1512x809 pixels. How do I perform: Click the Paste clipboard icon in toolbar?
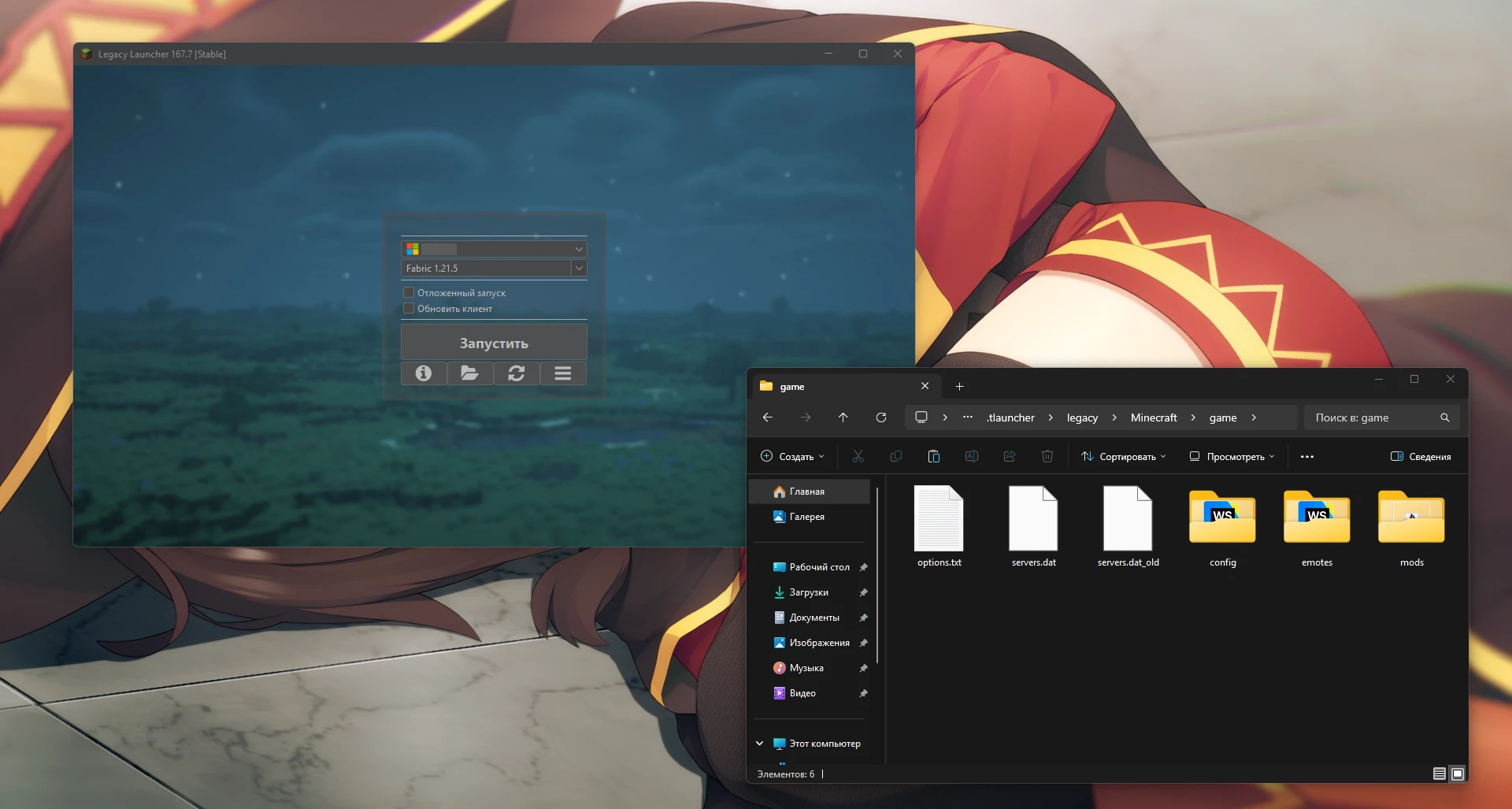(x=934, y=457)
